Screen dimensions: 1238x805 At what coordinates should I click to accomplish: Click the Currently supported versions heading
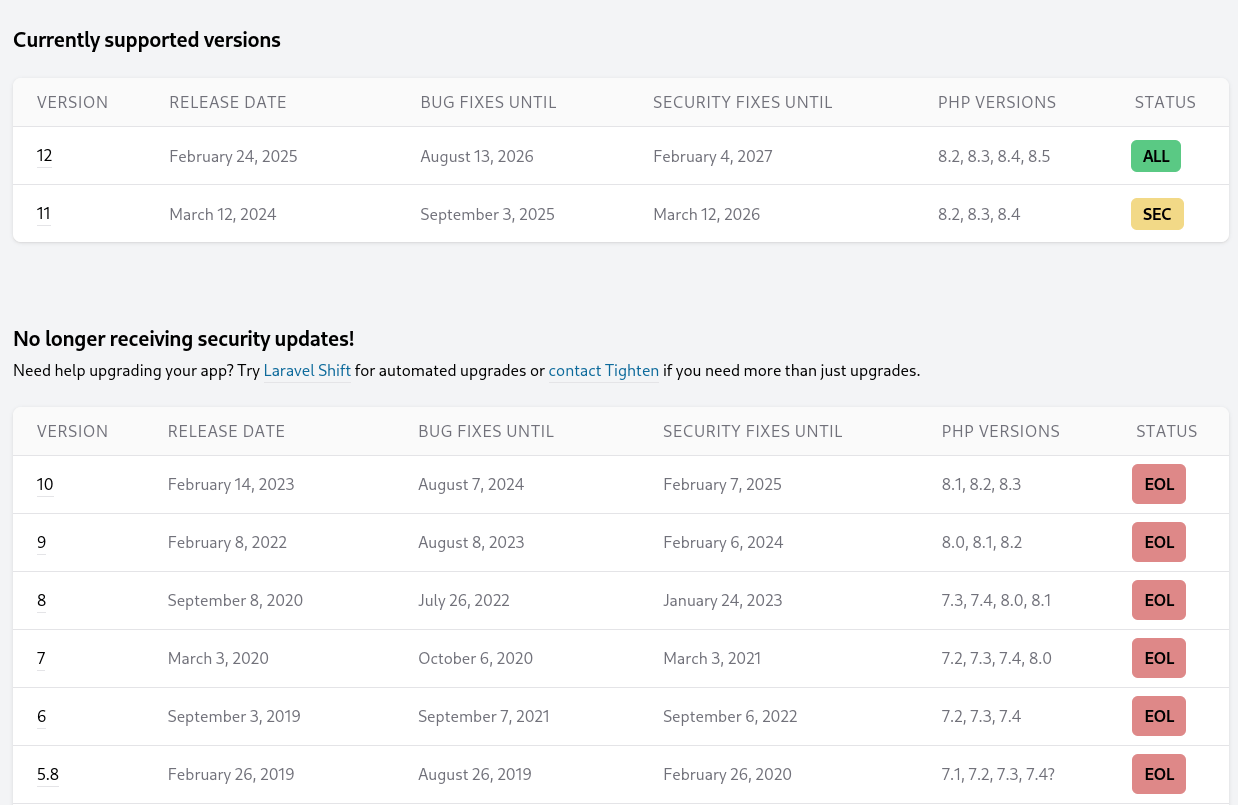pyautogui.click(x=147, y=40)
